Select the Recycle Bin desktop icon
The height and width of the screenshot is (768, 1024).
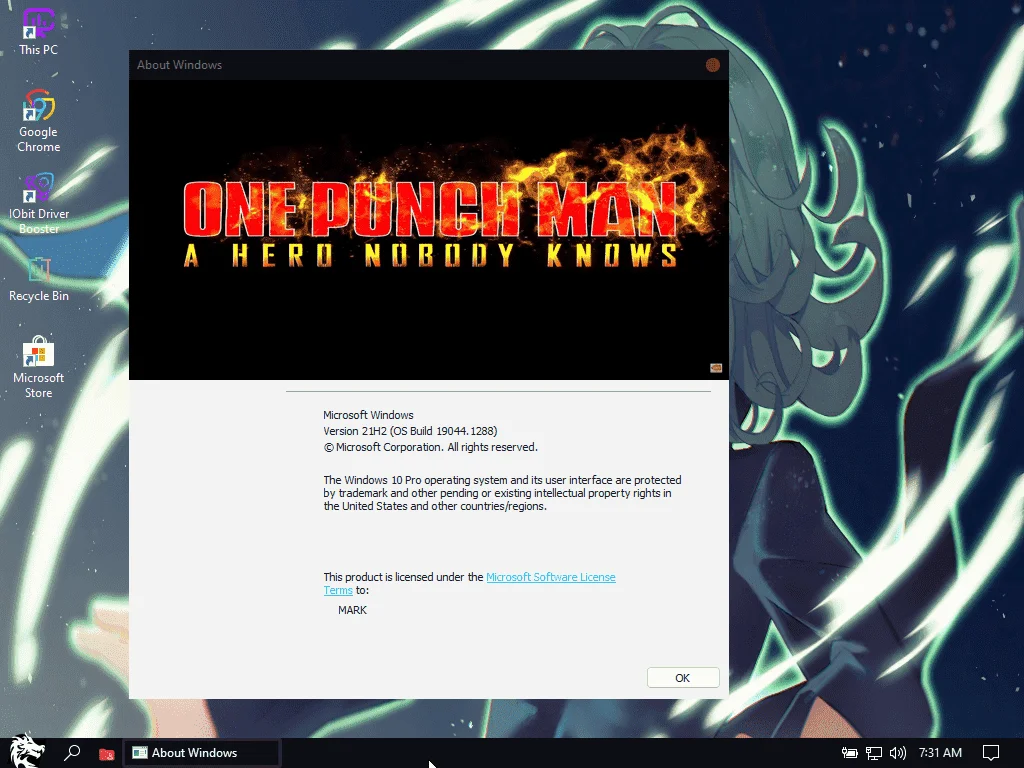point(38,280)
